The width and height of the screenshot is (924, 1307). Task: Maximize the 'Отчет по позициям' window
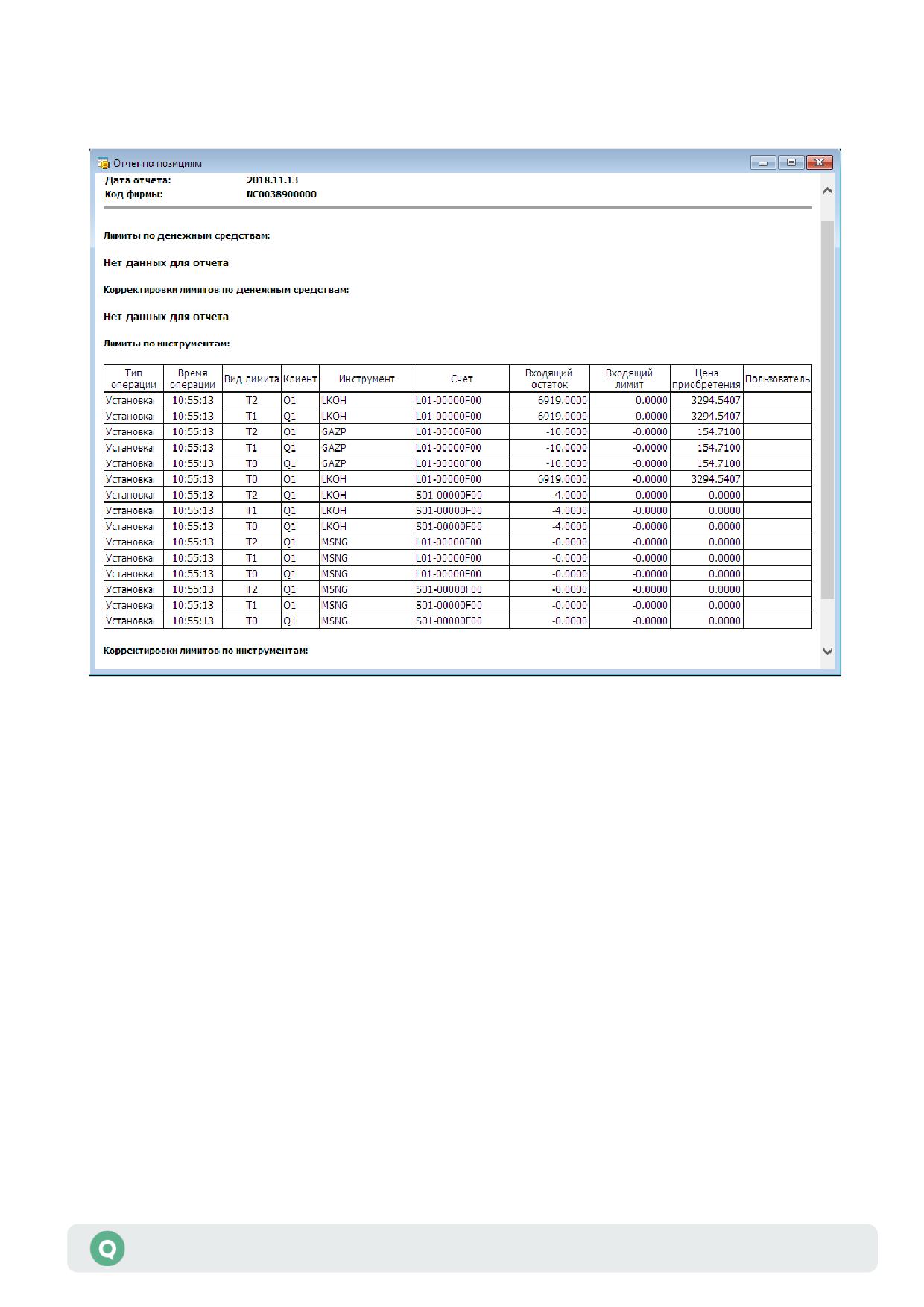[791, 162]
